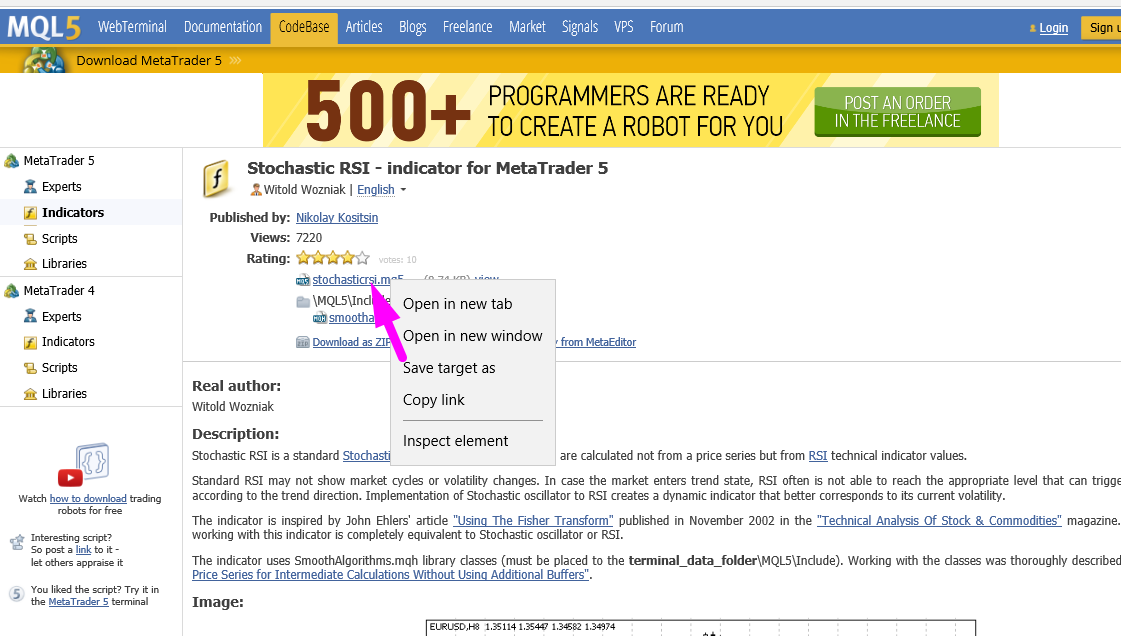Click the MQL5 logo
The height and width of the screenshot is (636, 1121).
(x=44, y=28)
